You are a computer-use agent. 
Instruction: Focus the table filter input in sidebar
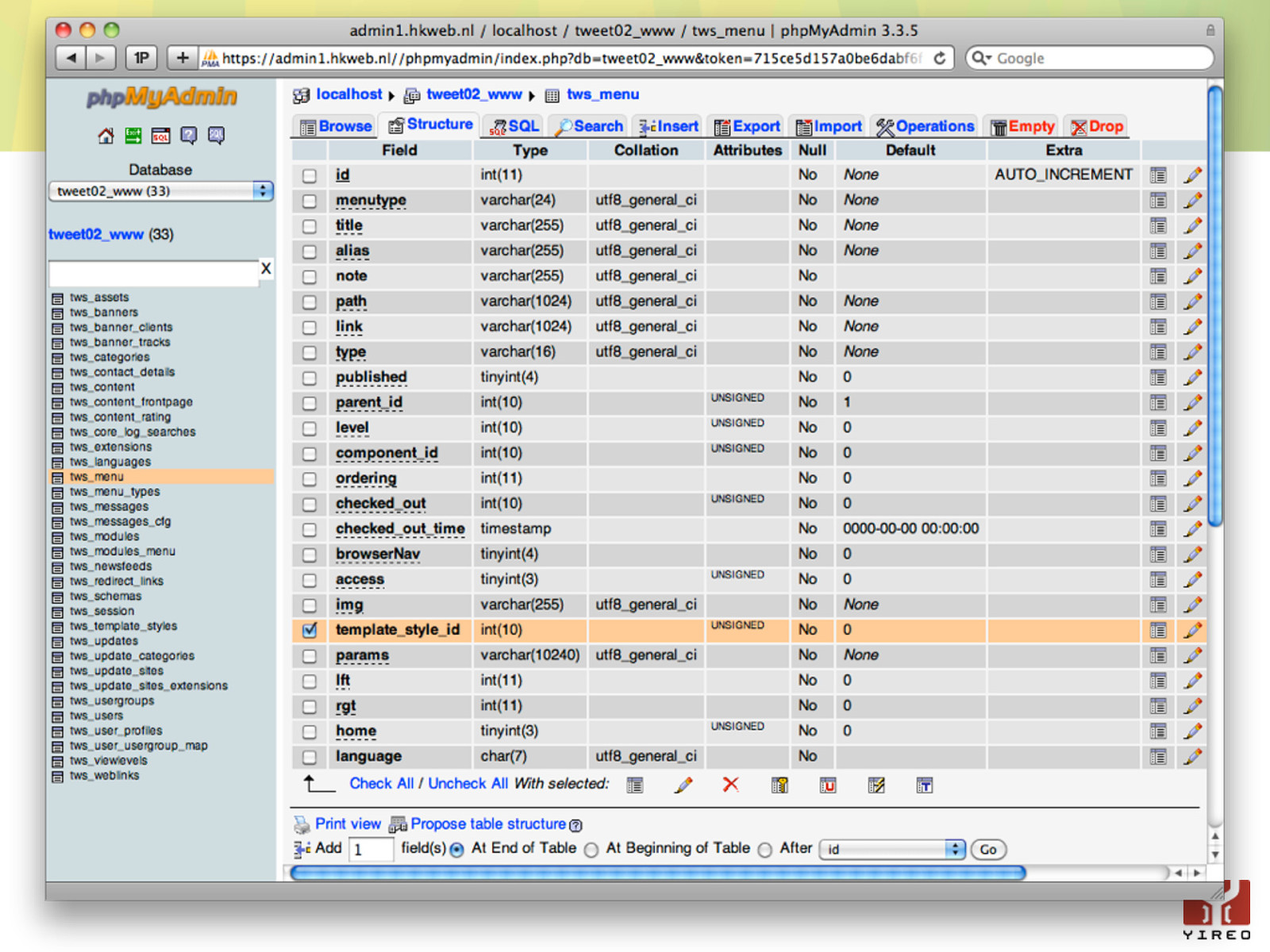(x=154, y=274)
